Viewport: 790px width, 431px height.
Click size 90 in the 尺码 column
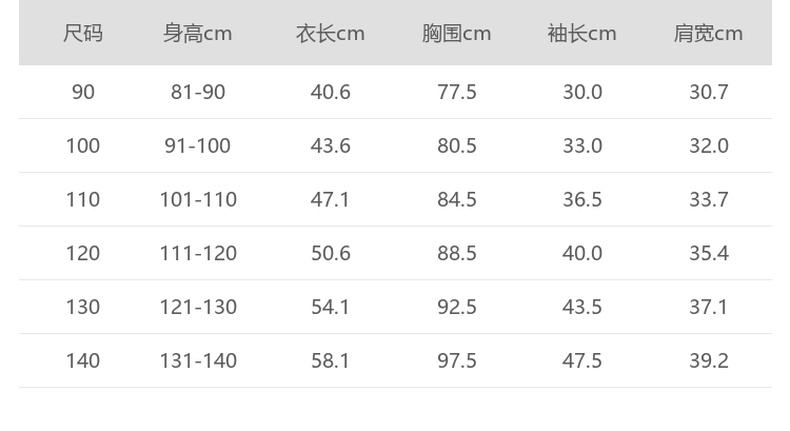(83, 92)
